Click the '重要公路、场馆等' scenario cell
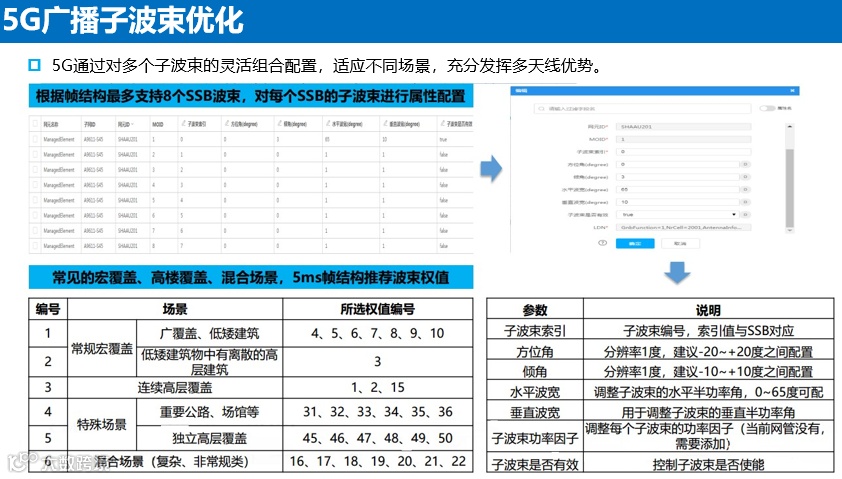The height and width of the screenshot is (479, 842). (209, 412)
